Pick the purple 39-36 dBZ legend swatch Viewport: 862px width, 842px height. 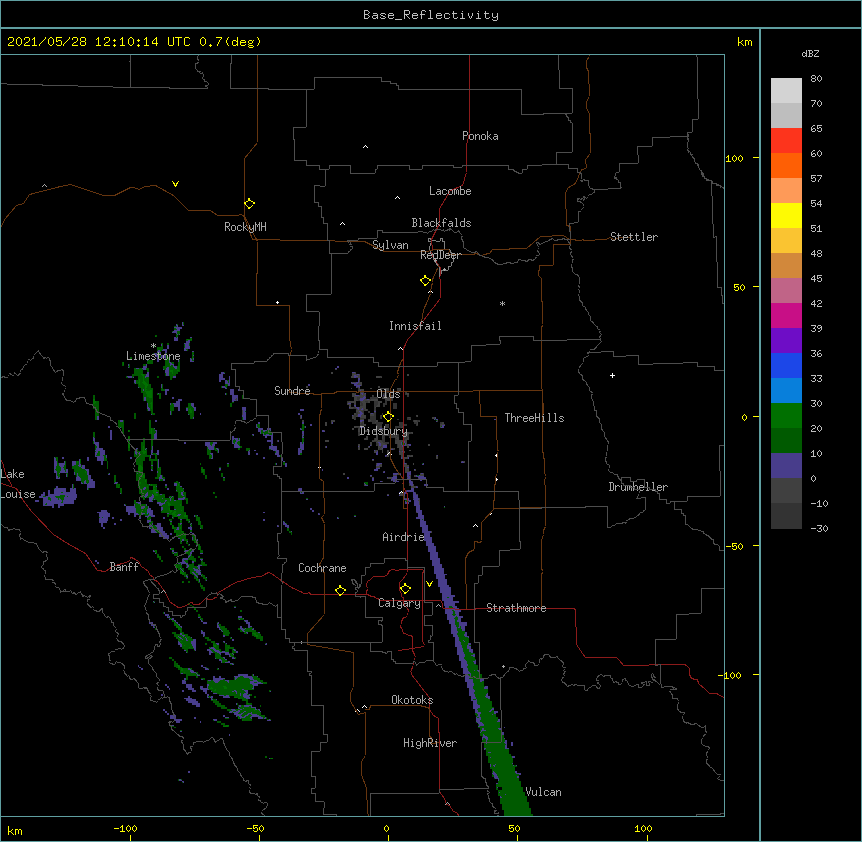point(786,341)
